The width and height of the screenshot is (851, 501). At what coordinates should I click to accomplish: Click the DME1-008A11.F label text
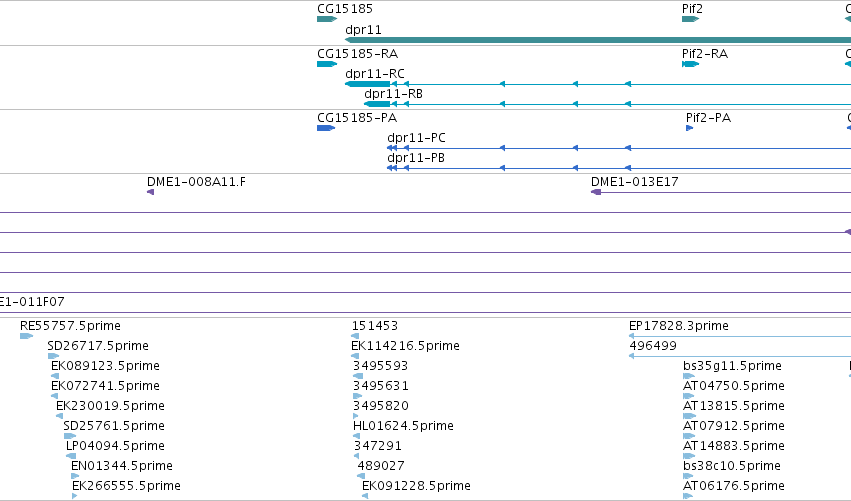click(196, 182)
